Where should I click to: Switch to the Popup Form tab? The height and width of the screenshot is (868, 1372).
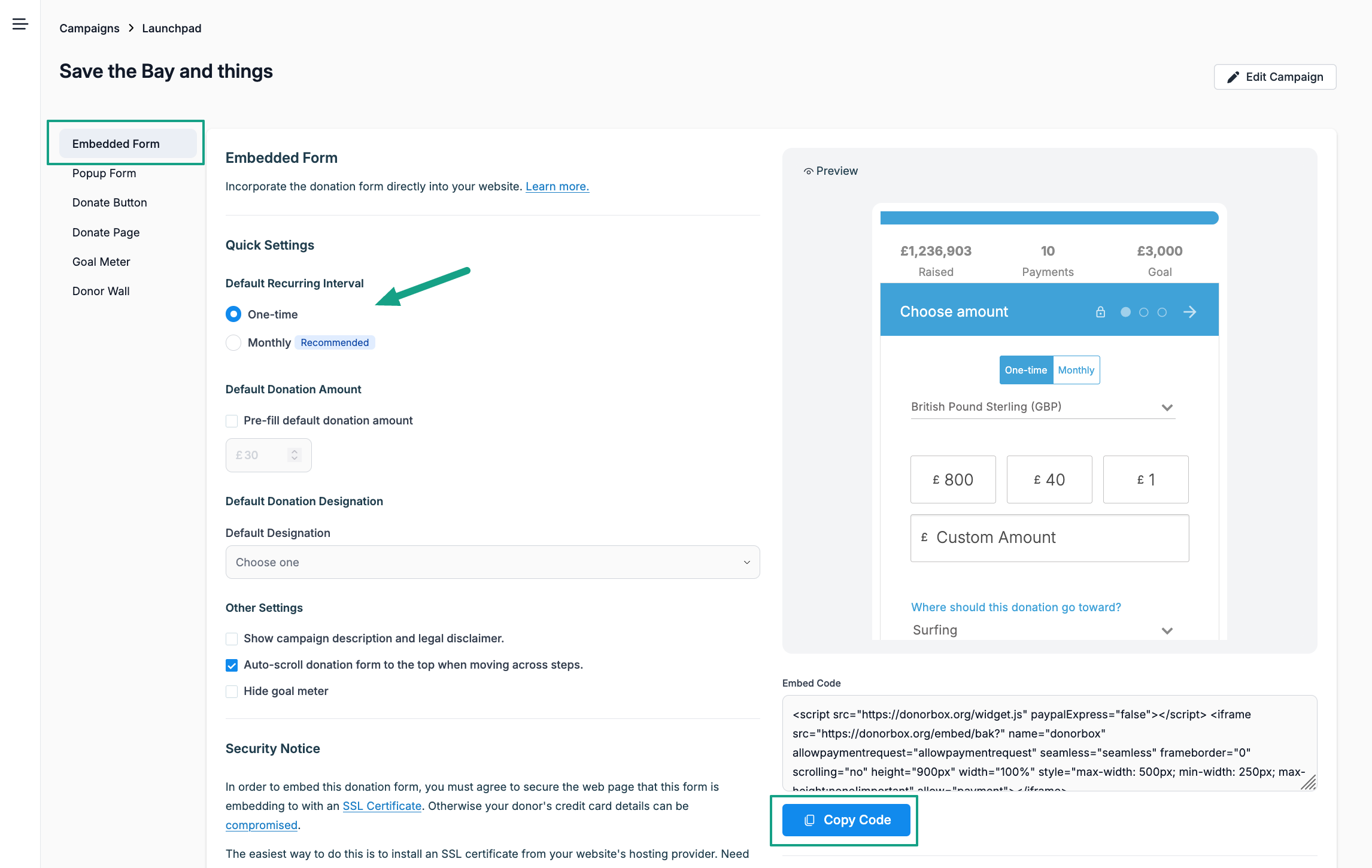tap(104, 173)
